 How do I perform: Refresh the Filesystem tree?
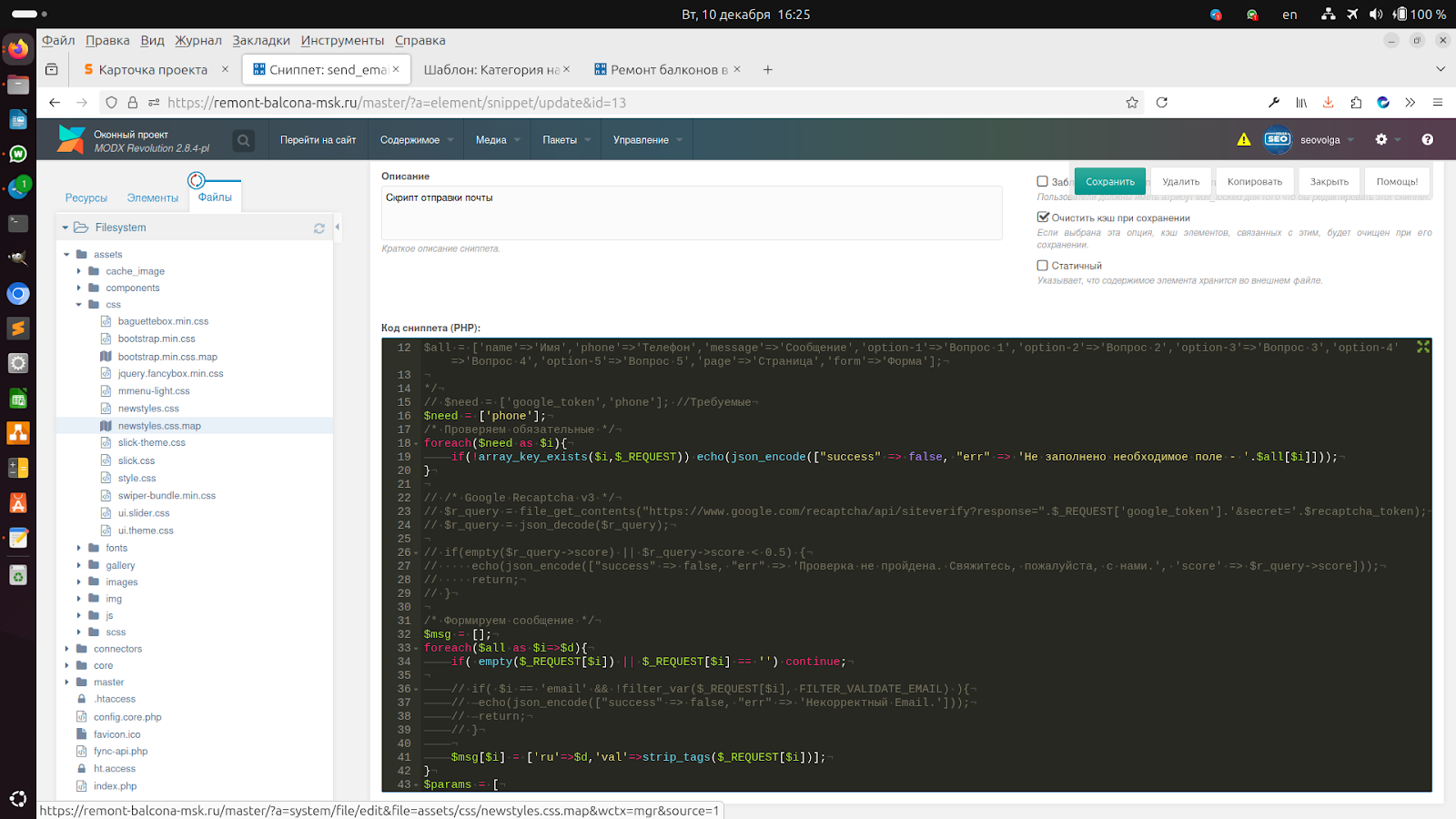click(x=319, y=228)
